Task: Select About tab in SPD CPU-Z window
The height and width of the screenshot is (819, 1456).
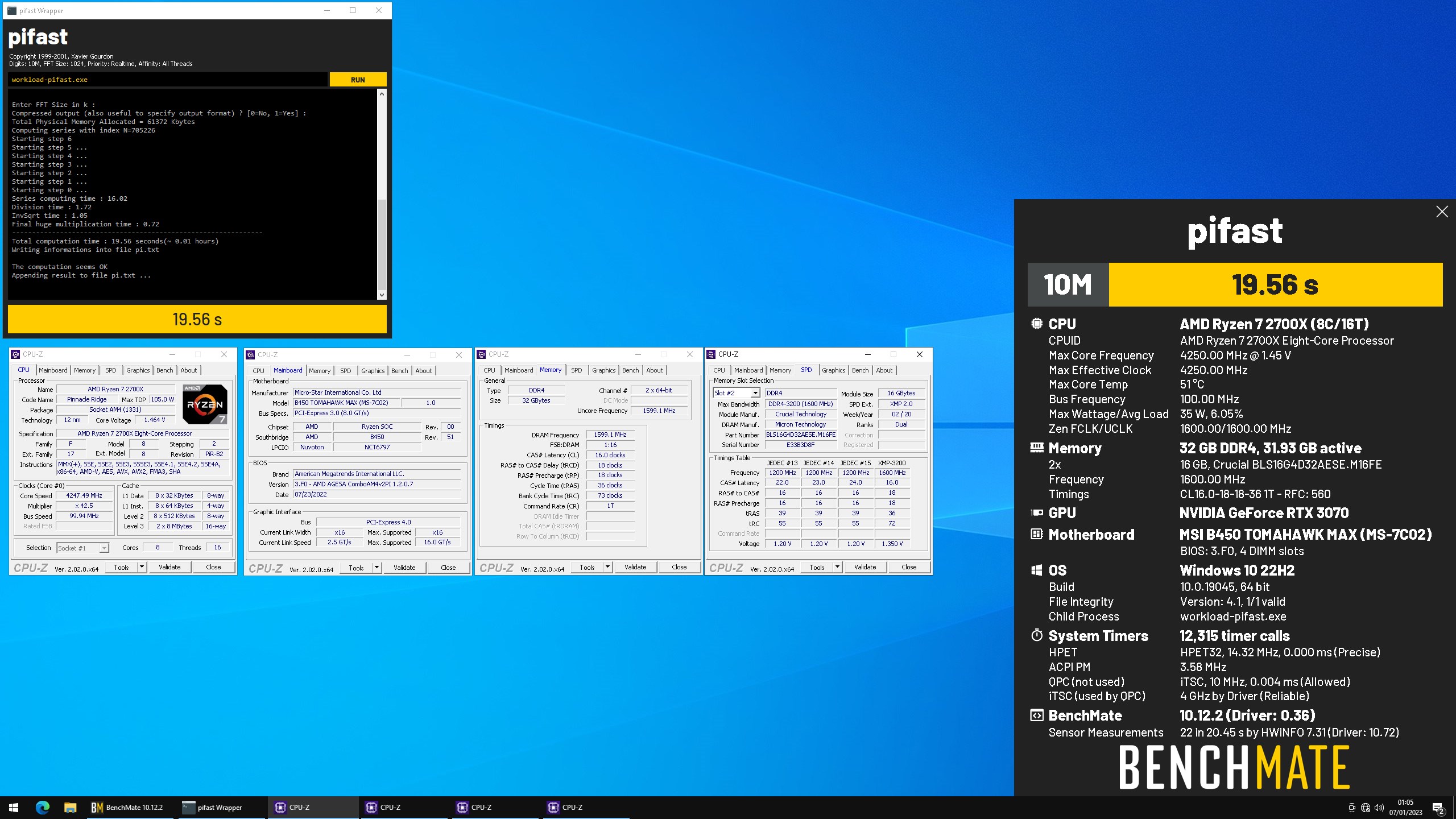Action: tap(884, 370)
